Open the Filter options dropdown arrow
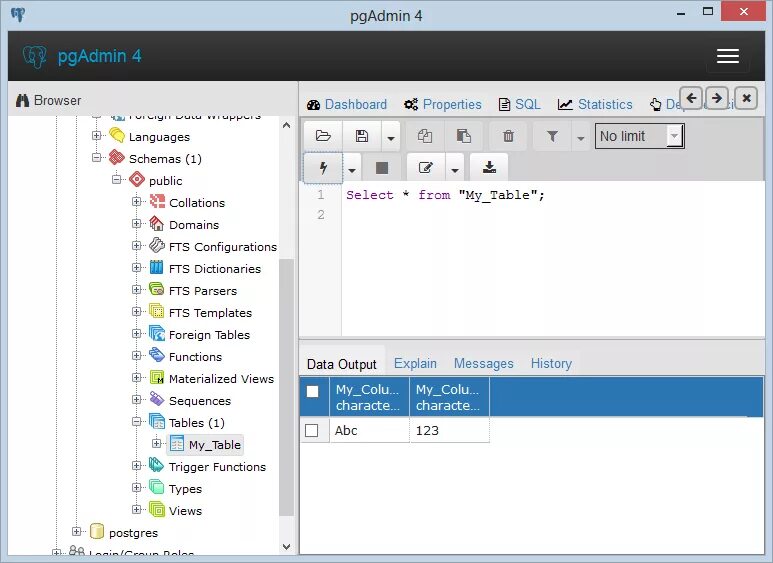 click(581, 138)
